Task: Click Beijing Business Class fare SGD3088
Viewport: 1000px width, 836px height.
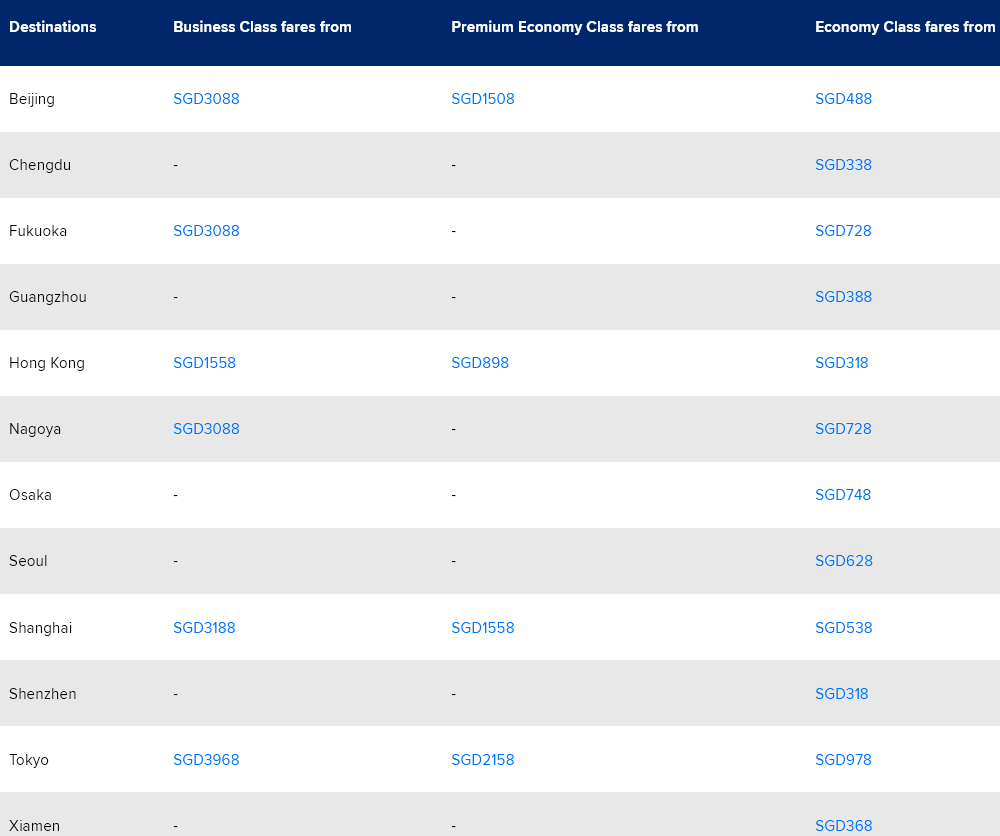Action: [x=206, y=99]
